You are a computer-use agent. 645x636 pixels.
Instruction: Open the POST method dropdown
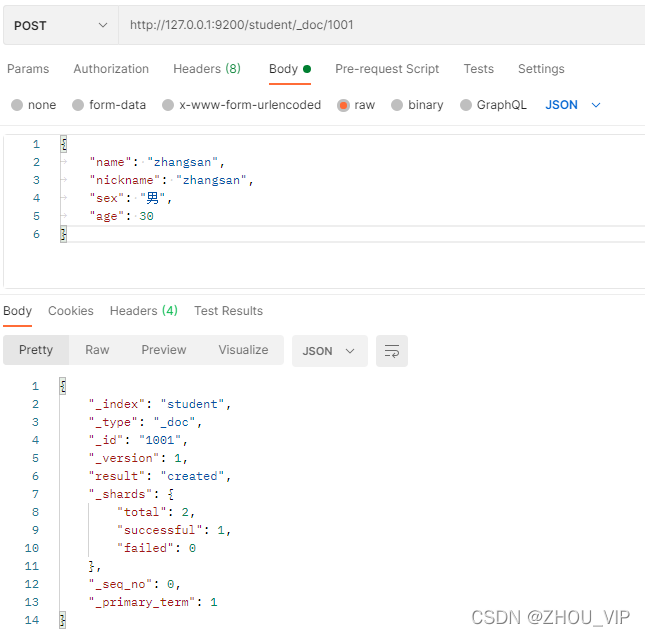tap(61, 25)
